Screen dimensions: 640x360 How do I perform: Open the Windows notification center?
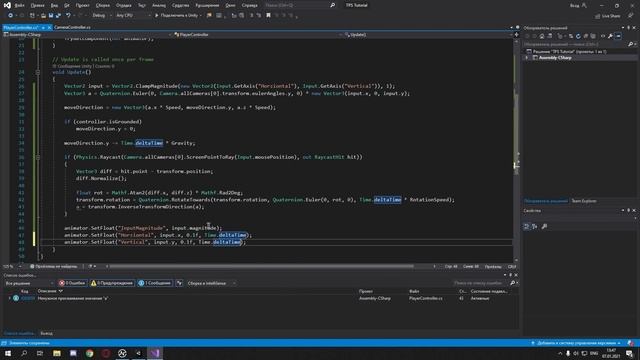coord(629,353)
